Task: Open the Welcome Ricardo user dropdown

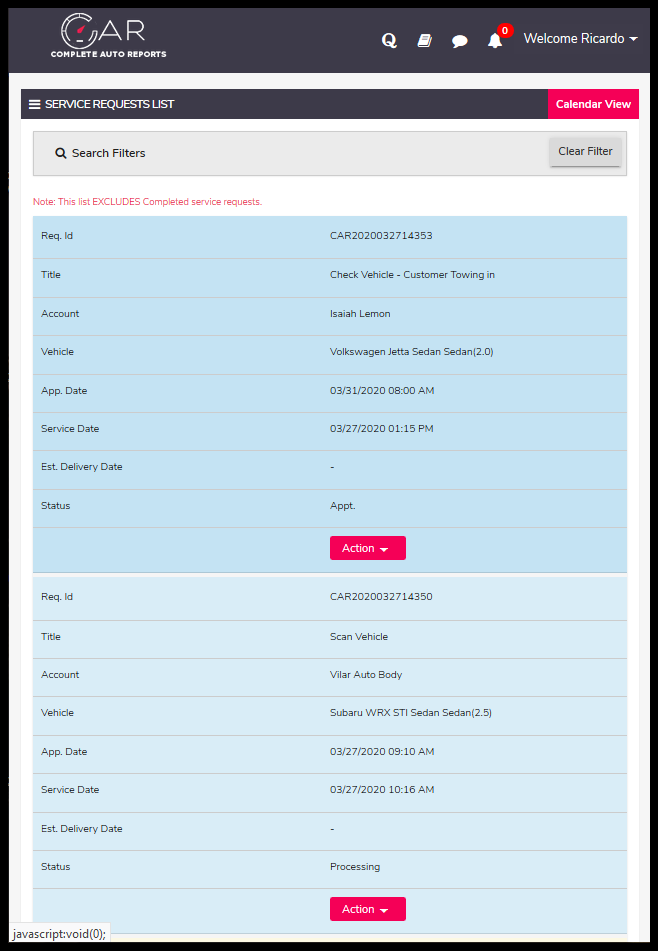Action: [580, 38]
